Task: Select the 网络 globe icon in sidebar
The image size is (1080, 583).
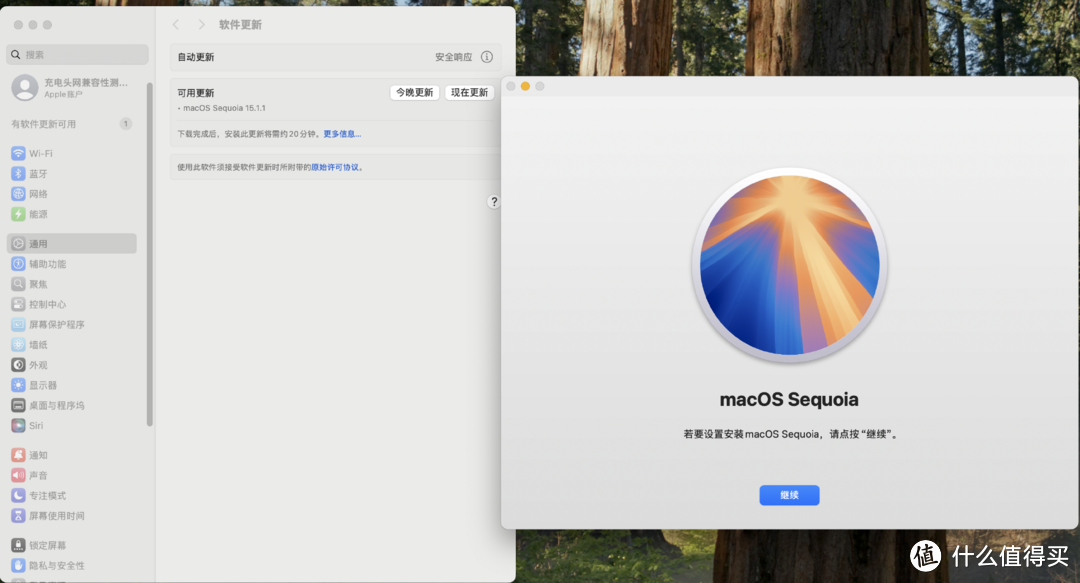Action: coord(19,194)
